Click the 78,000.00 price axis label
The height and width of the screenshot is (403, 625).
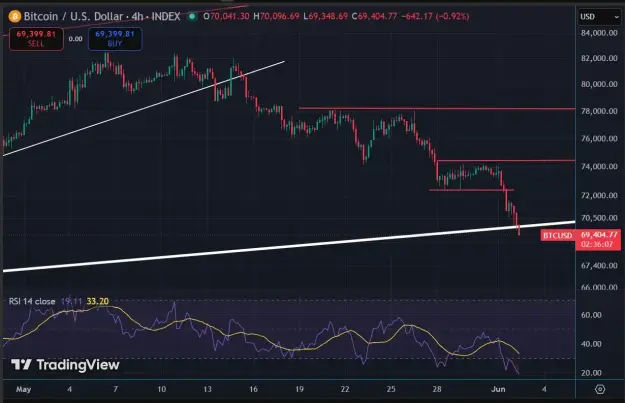(599, 111)
